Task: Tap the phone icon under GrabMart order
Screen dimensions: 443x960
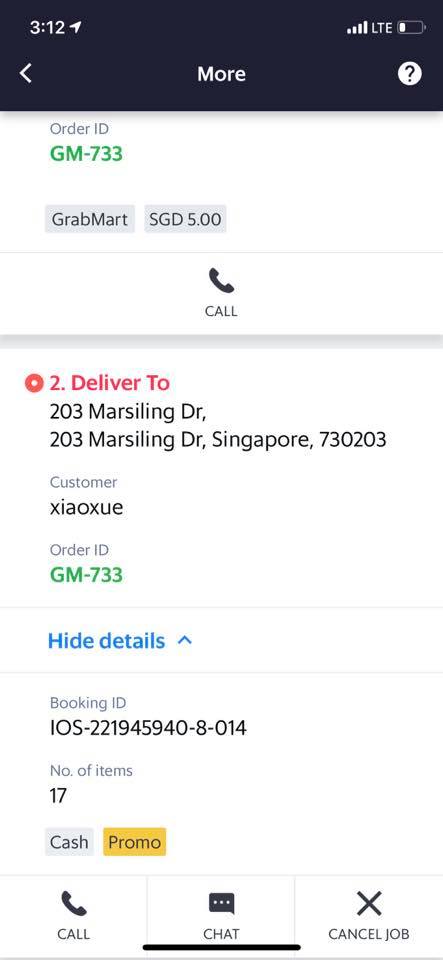Action: (x=221, y=282)
